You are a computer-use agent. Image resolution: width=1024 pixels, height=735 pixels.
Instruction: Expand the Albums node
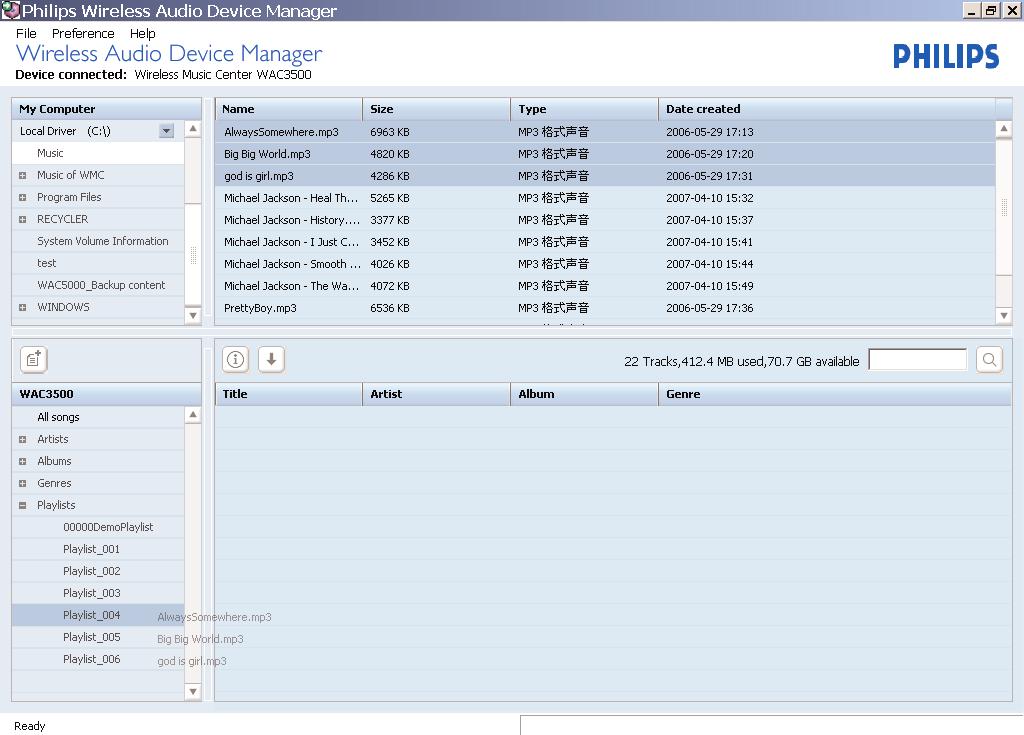click(22, 461)
